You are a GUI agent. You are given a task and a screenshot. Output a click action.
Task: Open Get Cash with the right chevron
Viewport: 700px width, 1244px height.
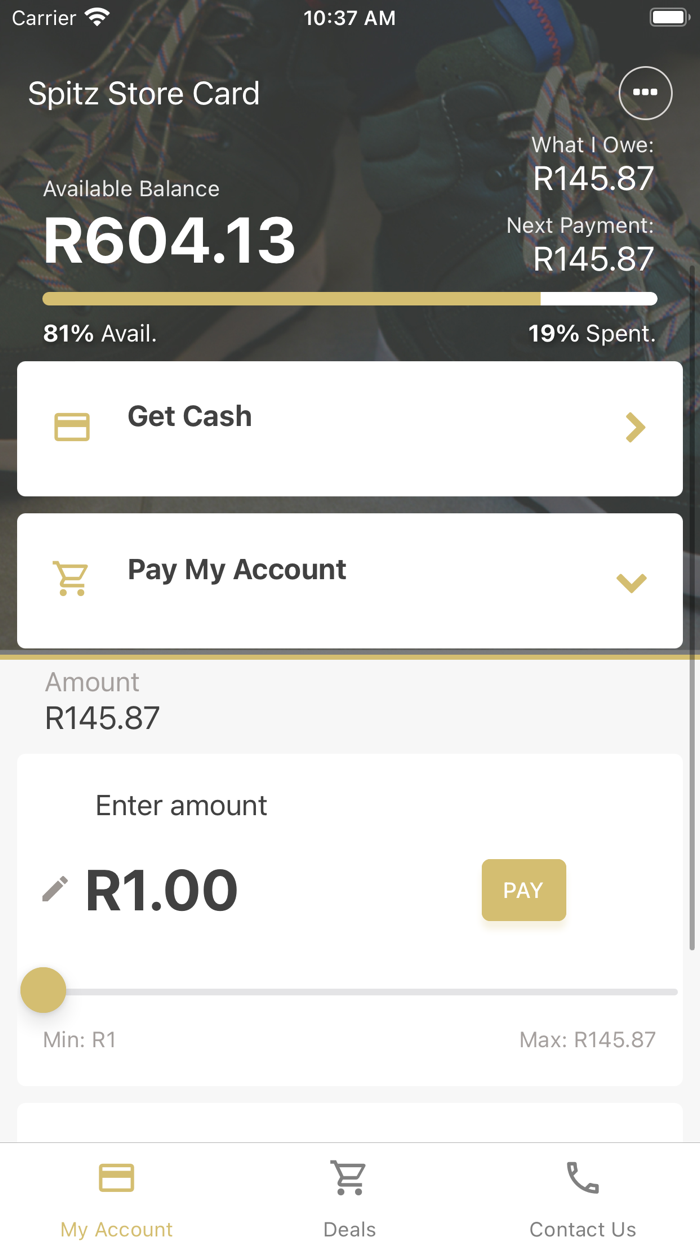click(x=634, y=428)
